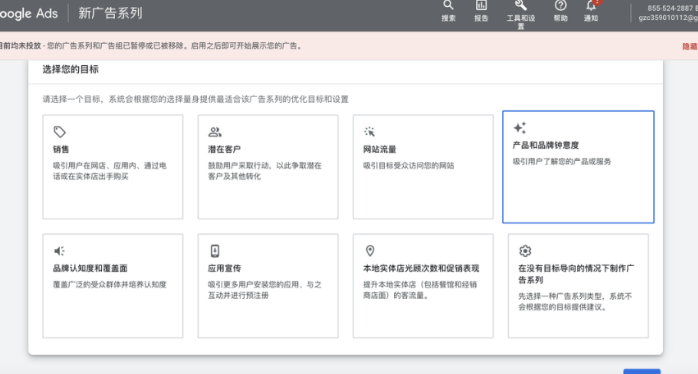Click the description 覆盖广泛的受众群体并培养认知度
Screen dimensions: 698x374
coord(110,285)
